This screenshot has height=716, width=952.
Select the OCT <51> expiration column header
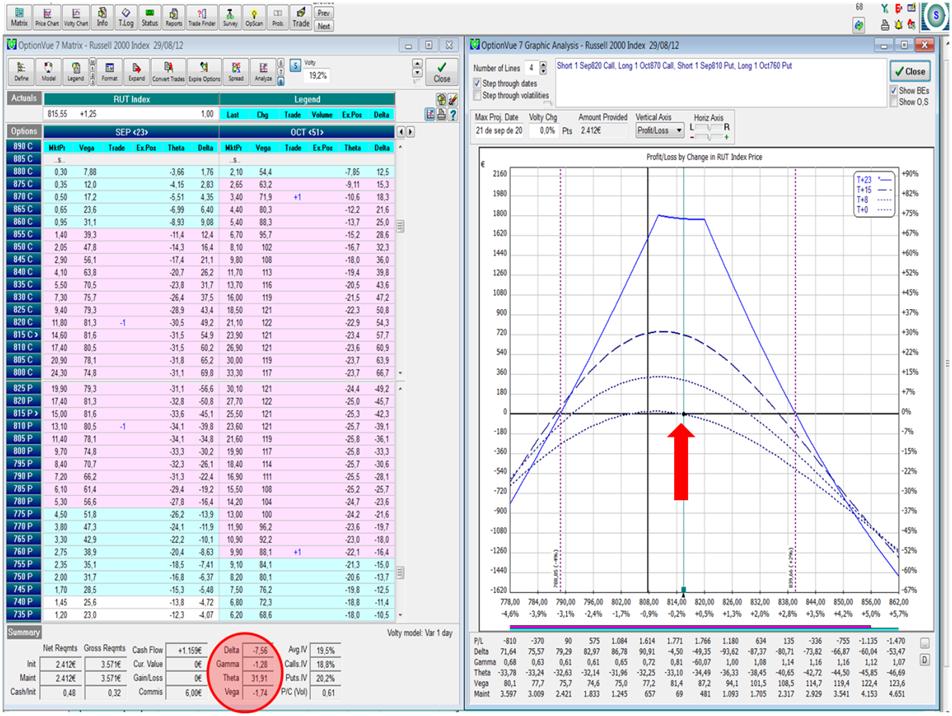click(x=309, y=131)
